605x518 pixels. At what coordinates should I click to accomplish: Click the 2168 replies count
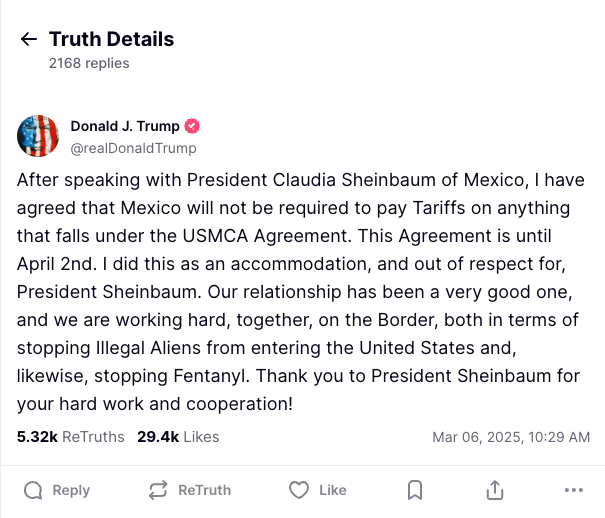click(89, 63)
